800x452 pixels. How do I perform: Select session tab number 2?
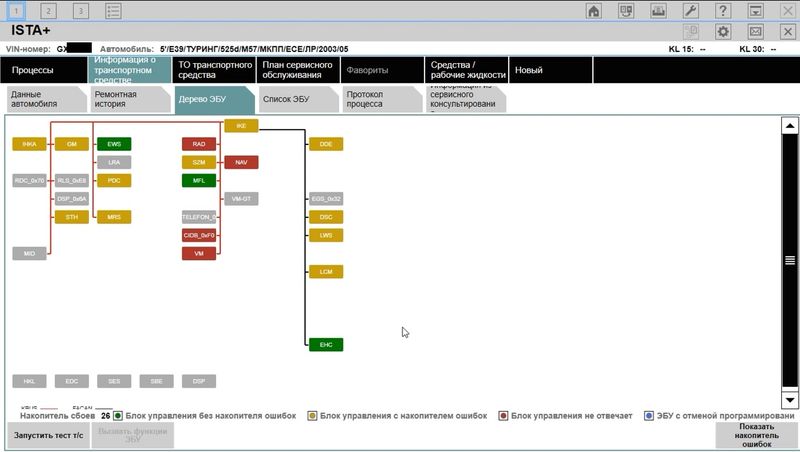tap(49, 11)
